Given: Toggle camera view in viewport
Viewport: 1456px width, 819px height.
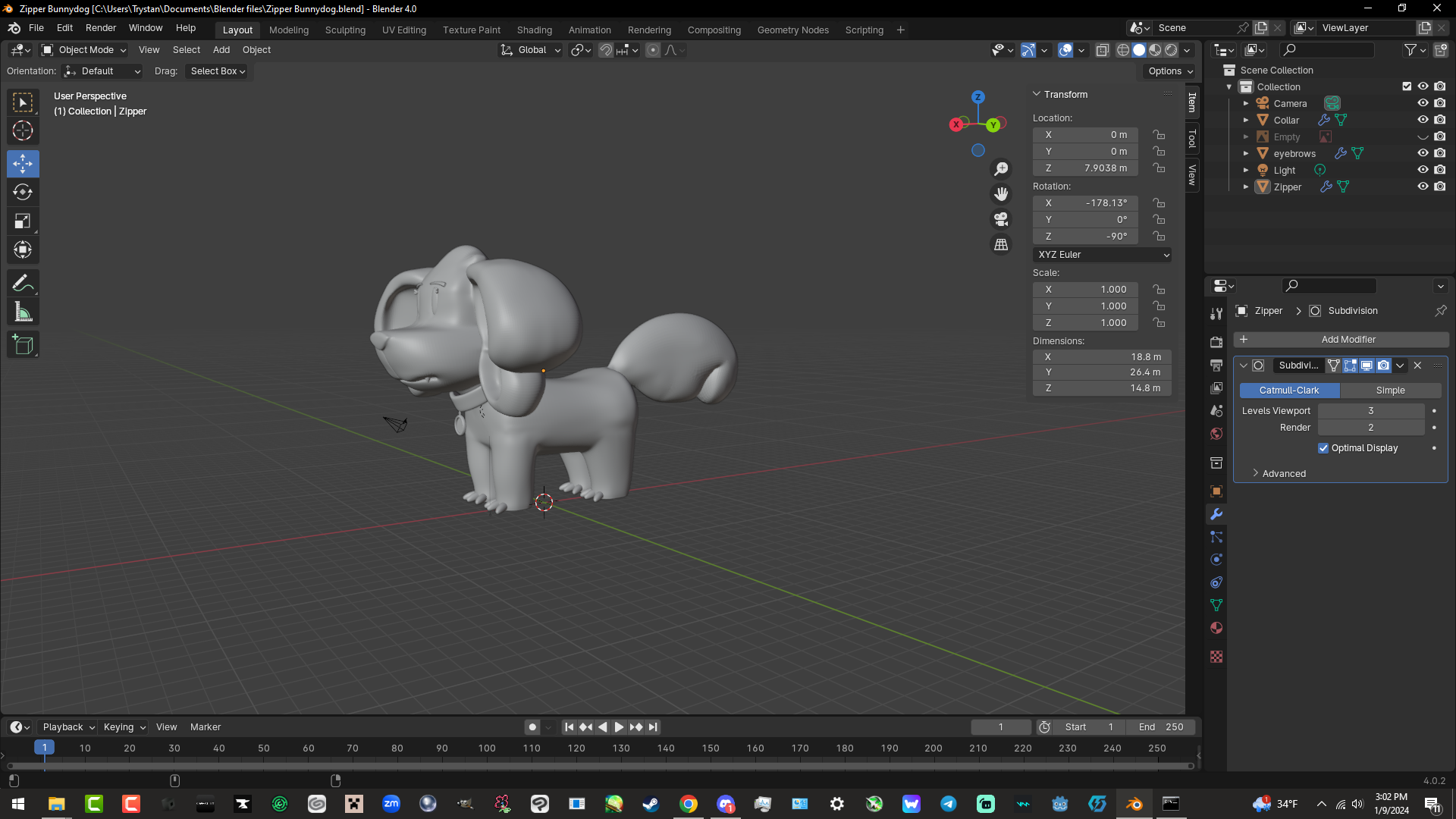Looking at the screenshot, I should [1001, 220].
